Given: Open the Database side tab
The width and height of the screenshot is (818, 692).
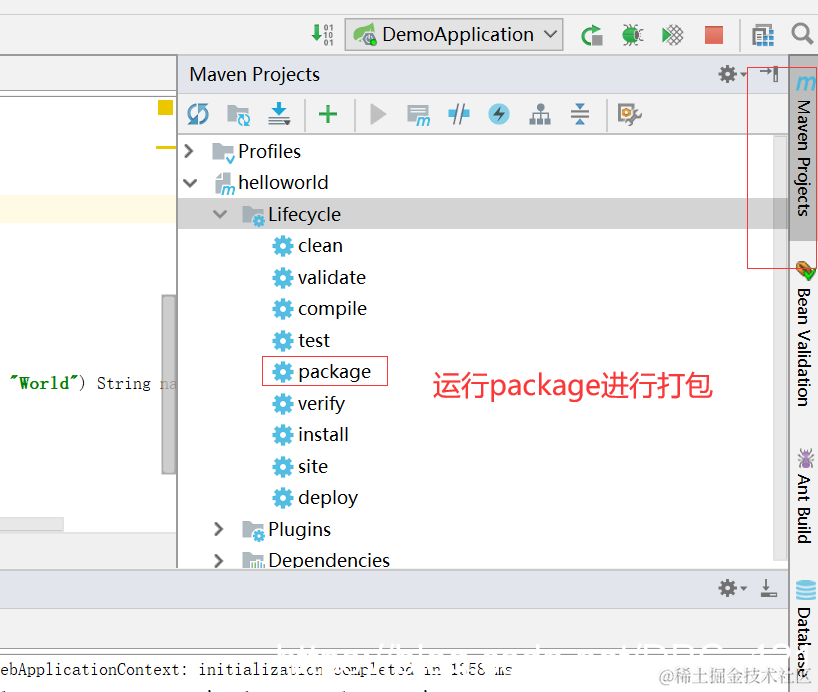Looking at the screenshot, I should pyautogui.click(x=804, y=631).
